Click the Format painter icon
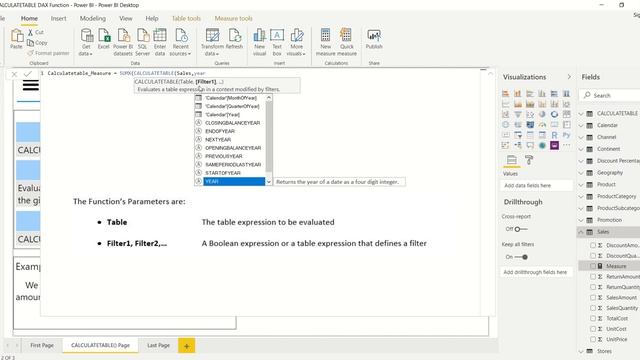This screenshot has height=360, width=640. (x=31, y=53)
